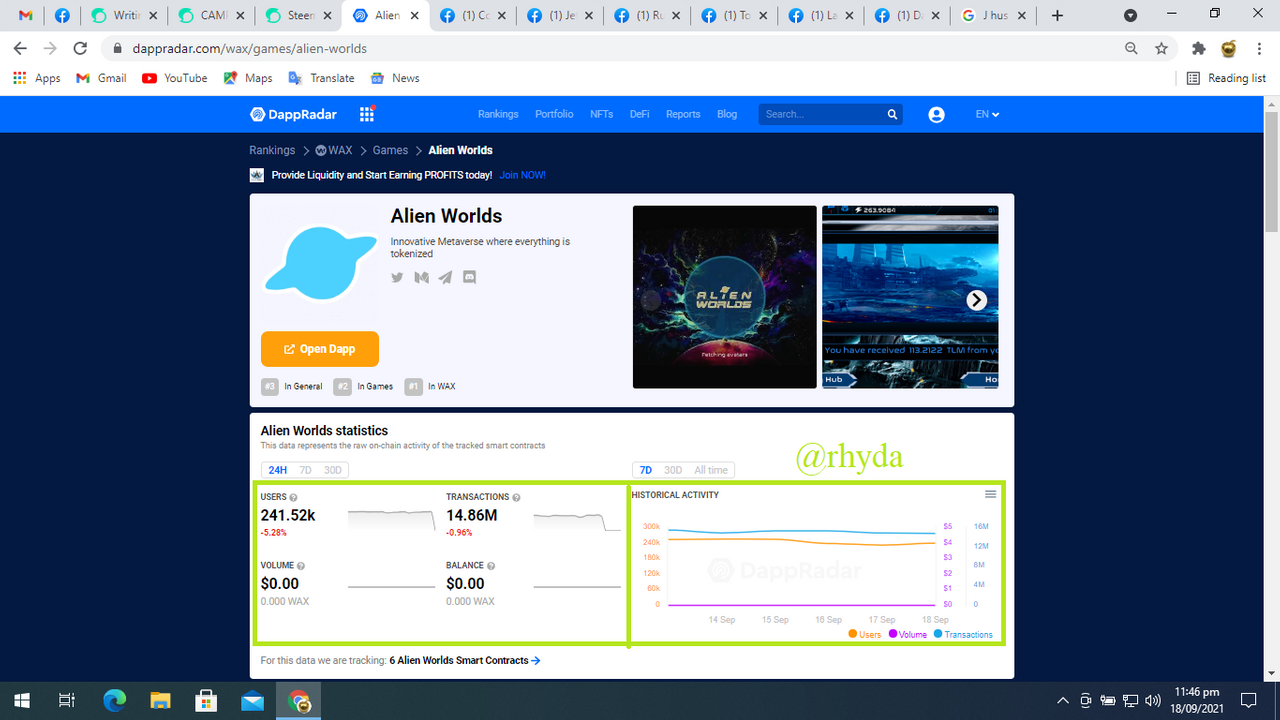Screen dimensions: 1280x720
Task: Open Microsoft Edge from taskbar
Action: 115,700
